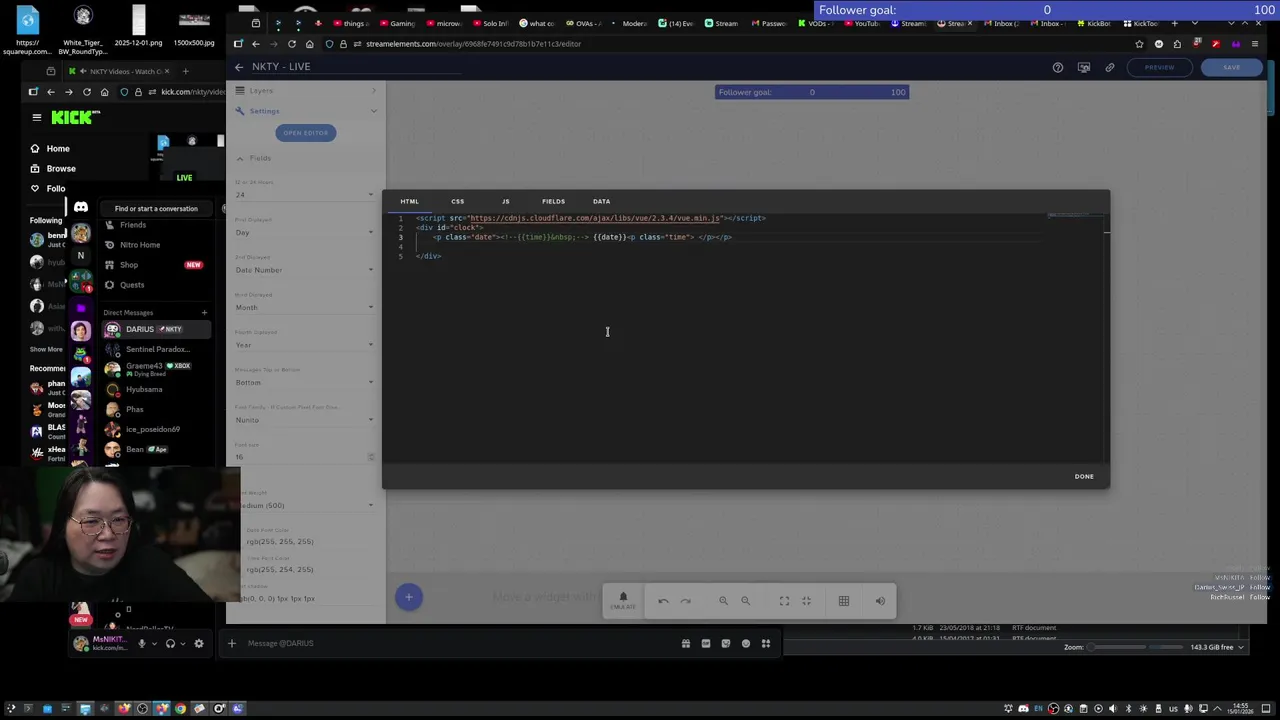Image resolution: width=1280 pixels, height=720 pixels.
Task: Click the Time Font Color rgb(255, 254, 255) field
Action: pyautogui.click(x=305, y=569)
